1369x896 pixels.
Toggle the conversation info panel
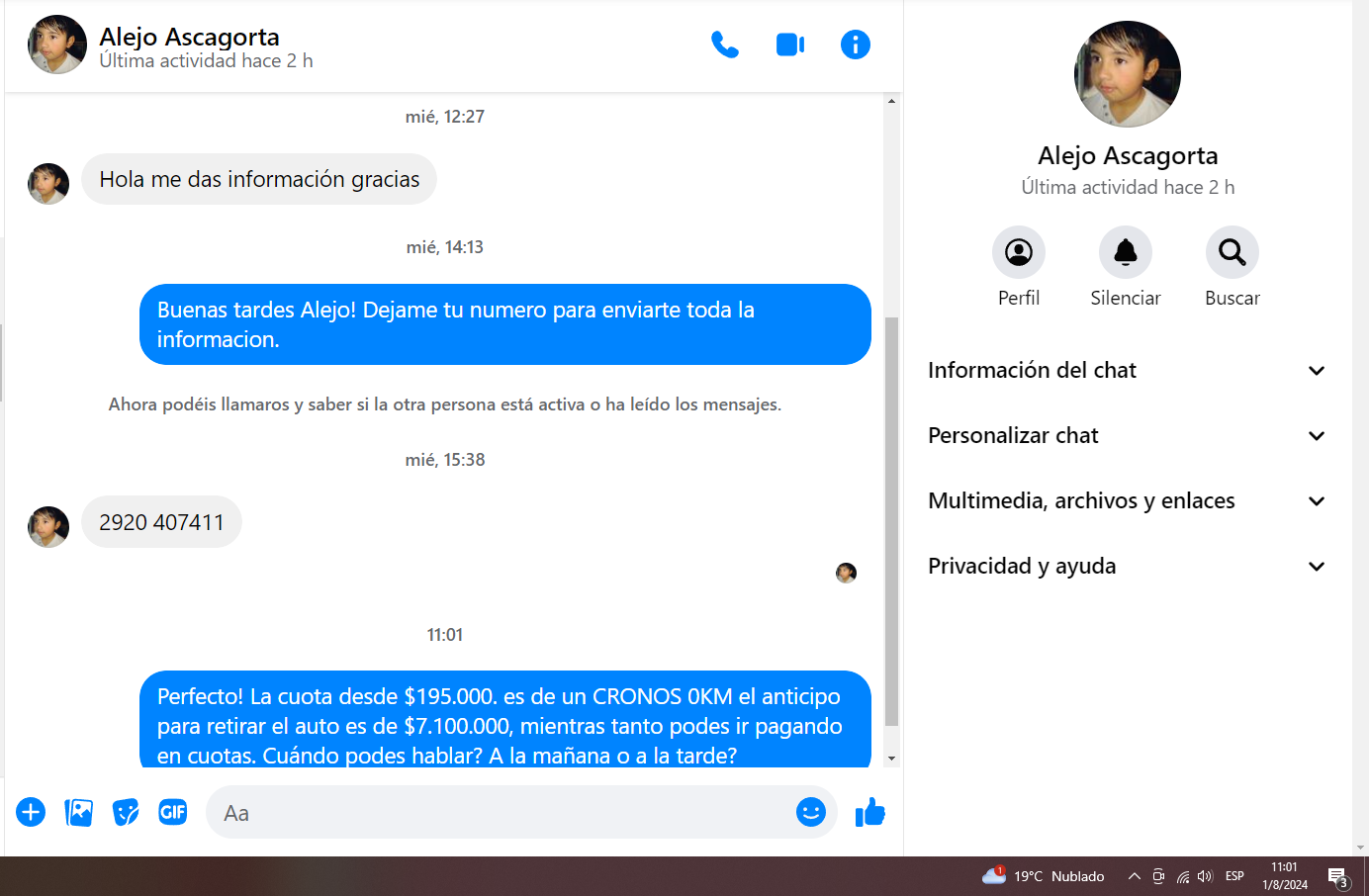pyautogui.click(x=855, y=45)
